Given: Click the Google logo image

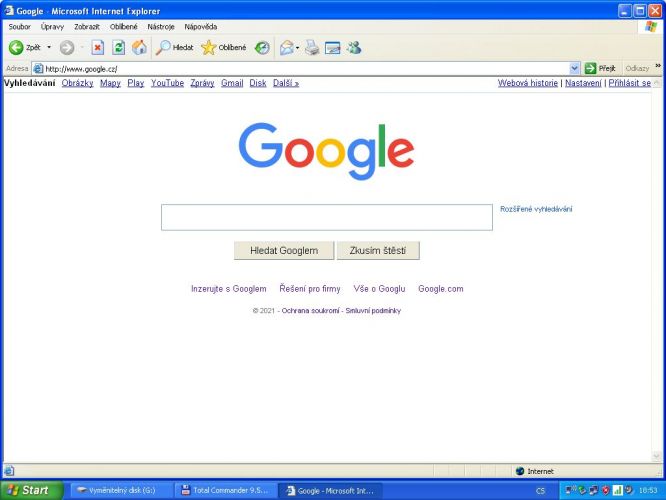Looking at the screenshot, I should pyautogui.click(x=326, y=151).
